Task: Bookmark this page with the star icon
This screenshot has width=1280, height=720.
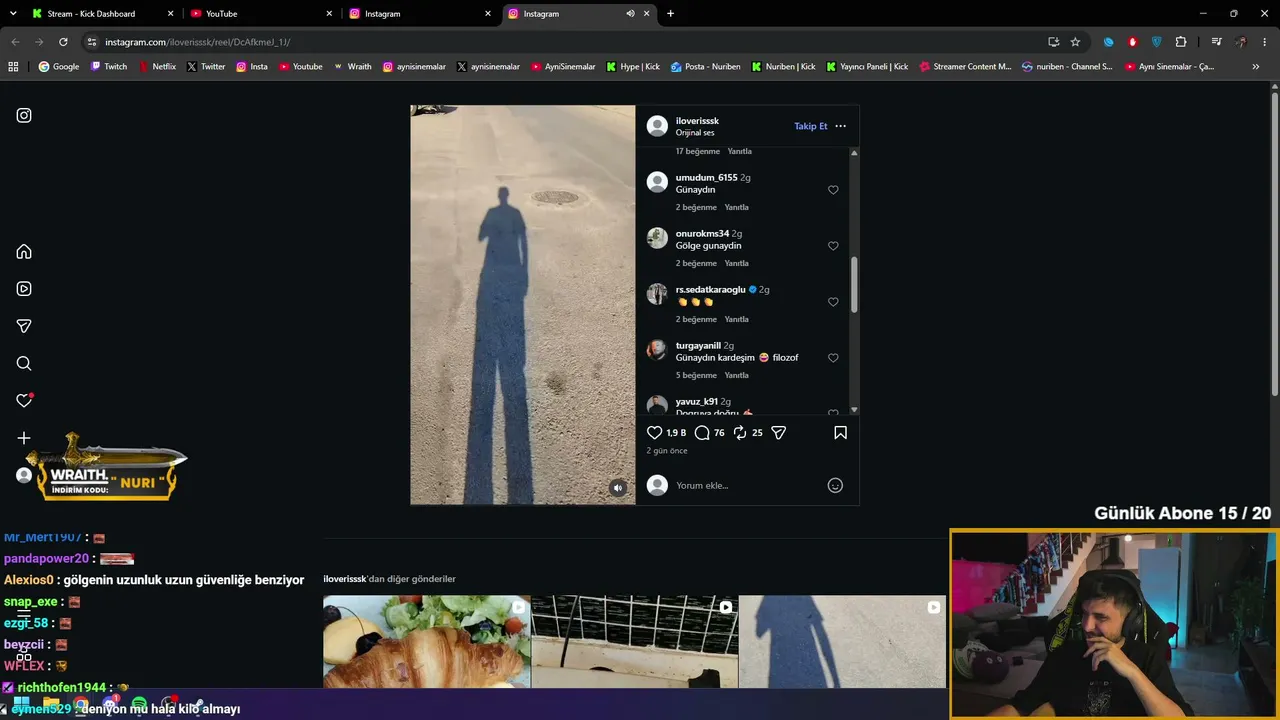Action: [x=1075, y=42]
